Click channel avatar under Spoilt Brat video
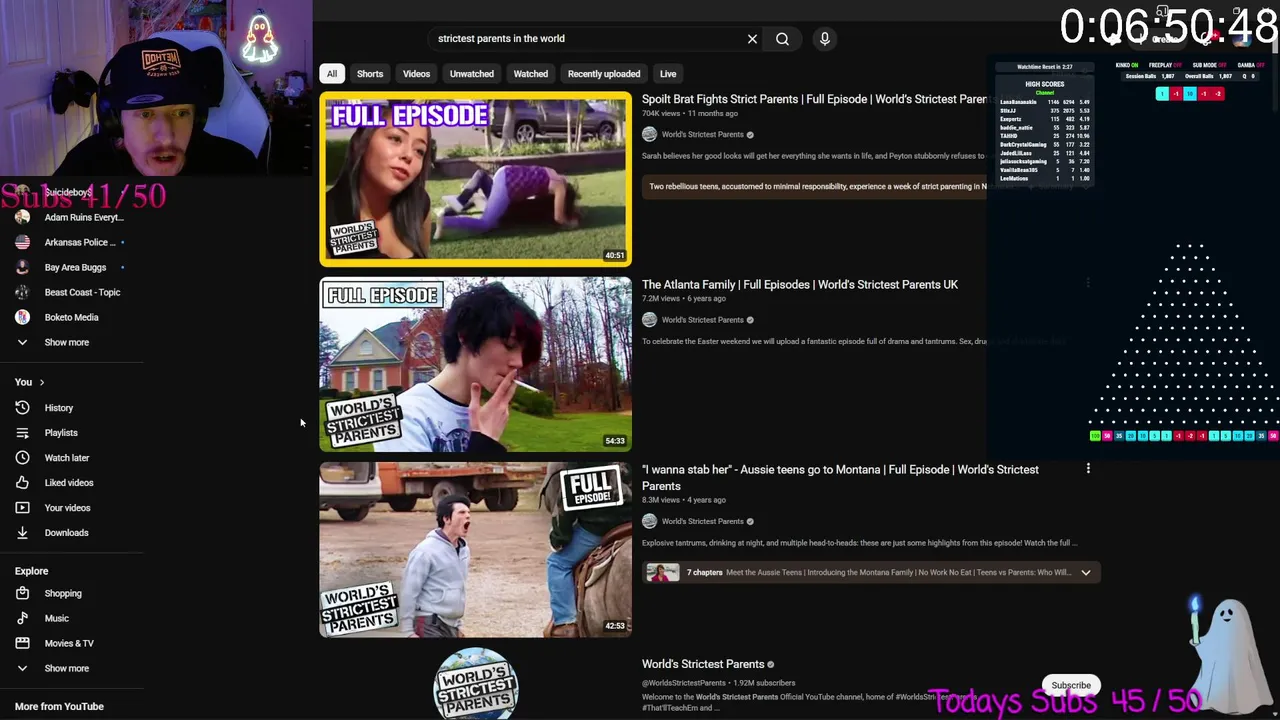The image size is (1280, 720). point(649,135)
